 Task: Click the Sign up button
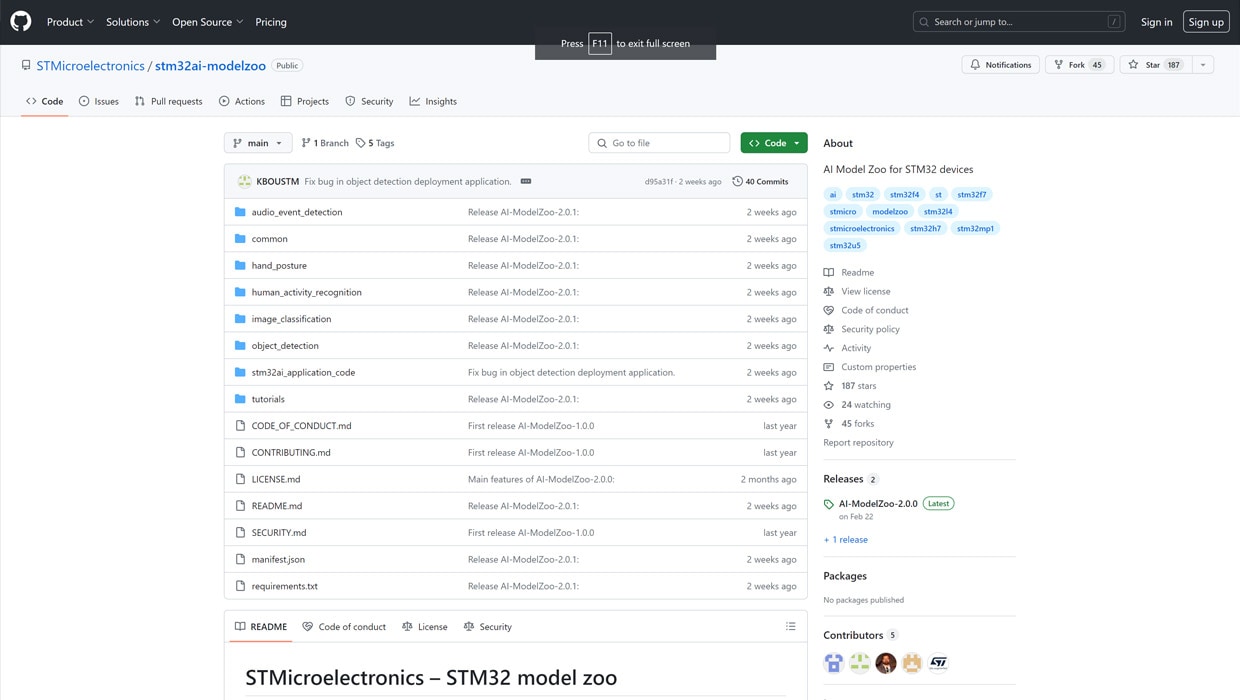coord(1205,22)
